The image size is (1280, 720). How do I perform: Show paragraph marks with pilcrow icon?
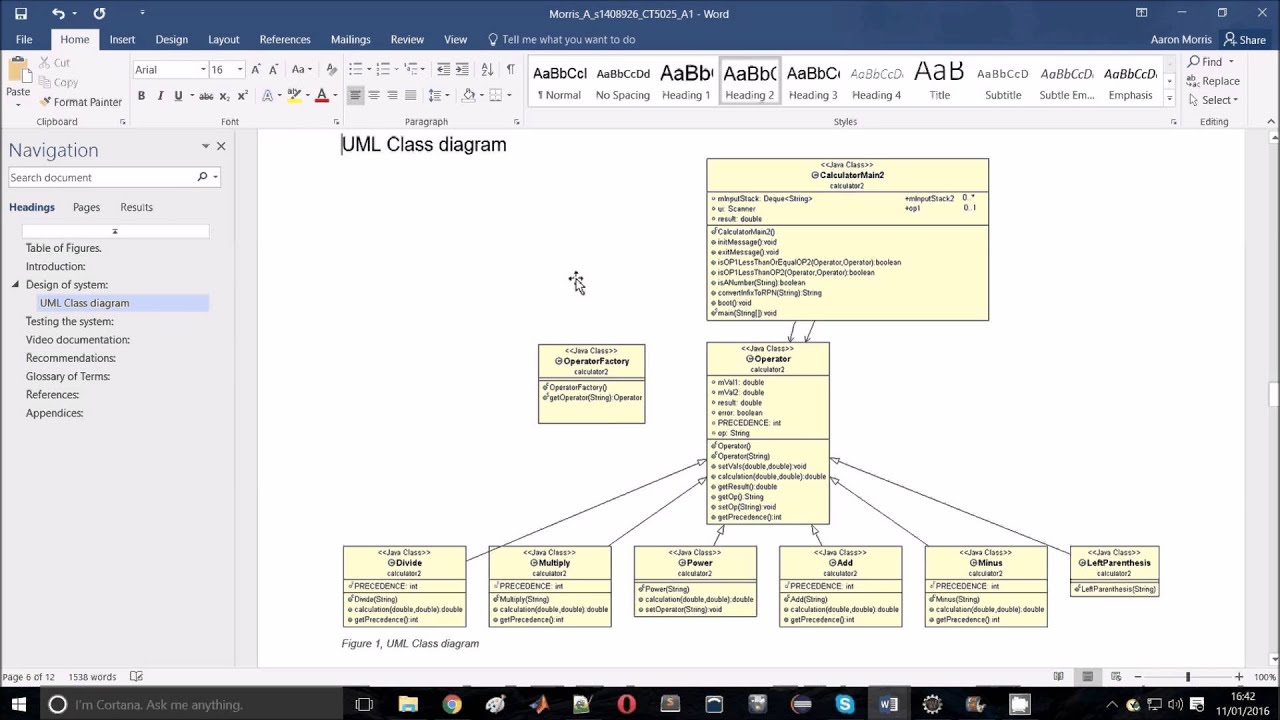tap(510, 69)
